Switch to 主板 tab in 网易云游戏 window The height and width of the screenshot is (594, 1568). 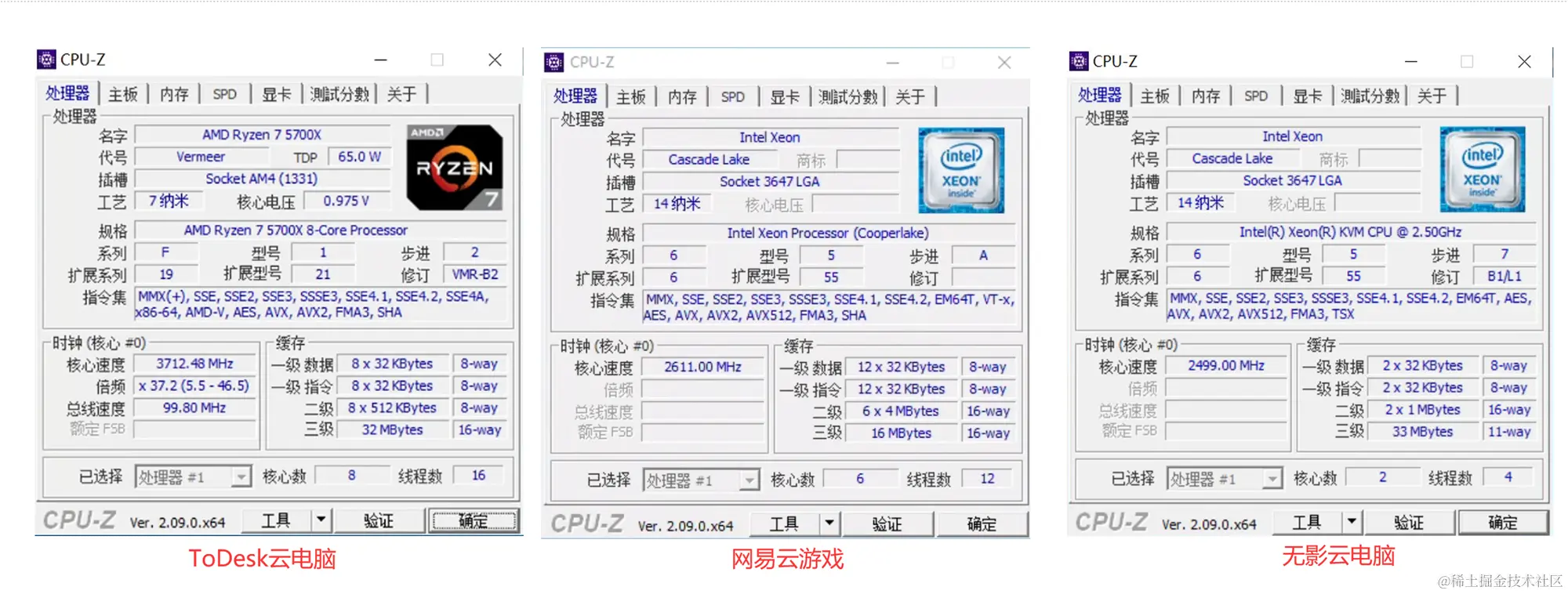coord(631,97)
